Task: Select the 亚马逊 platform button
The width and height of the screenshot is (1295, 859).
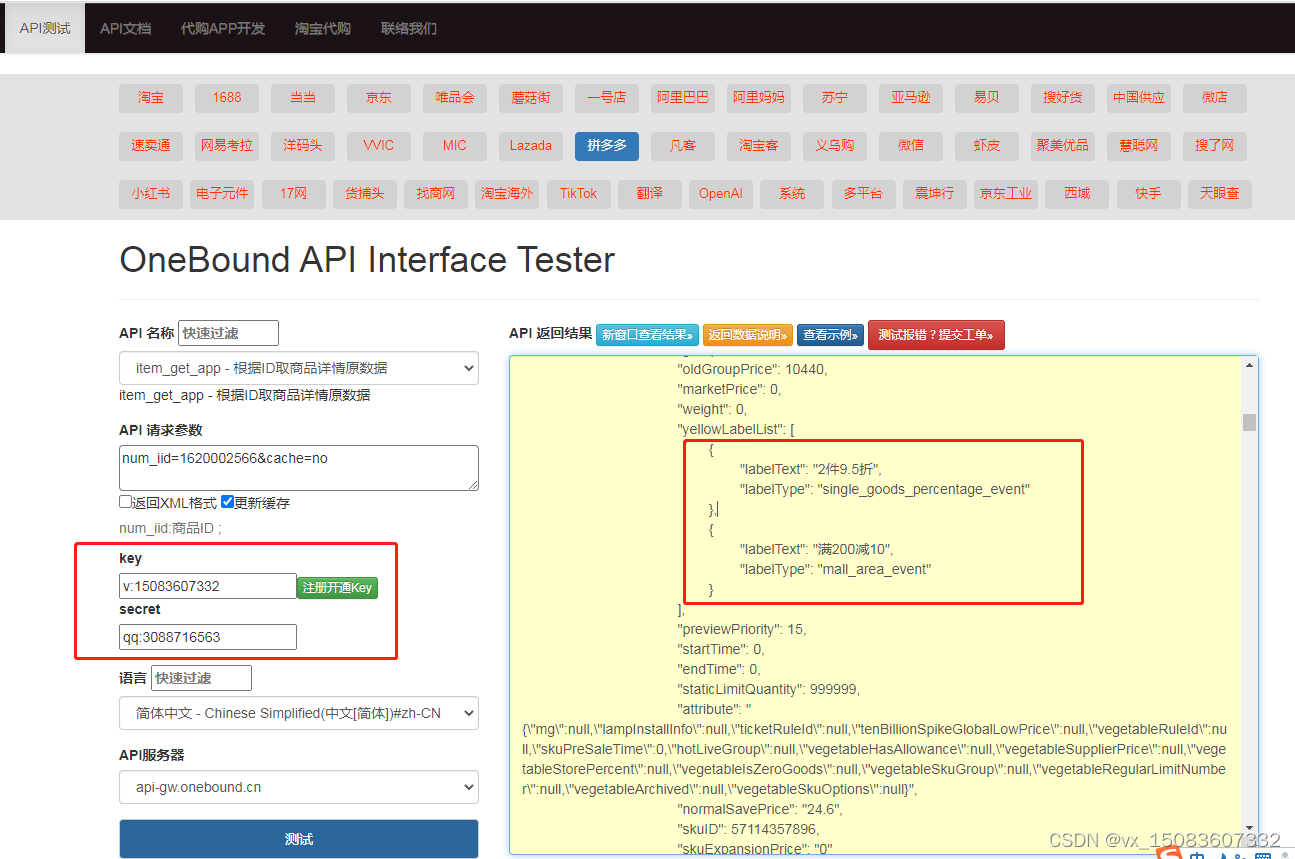Action: click(911, 97)
